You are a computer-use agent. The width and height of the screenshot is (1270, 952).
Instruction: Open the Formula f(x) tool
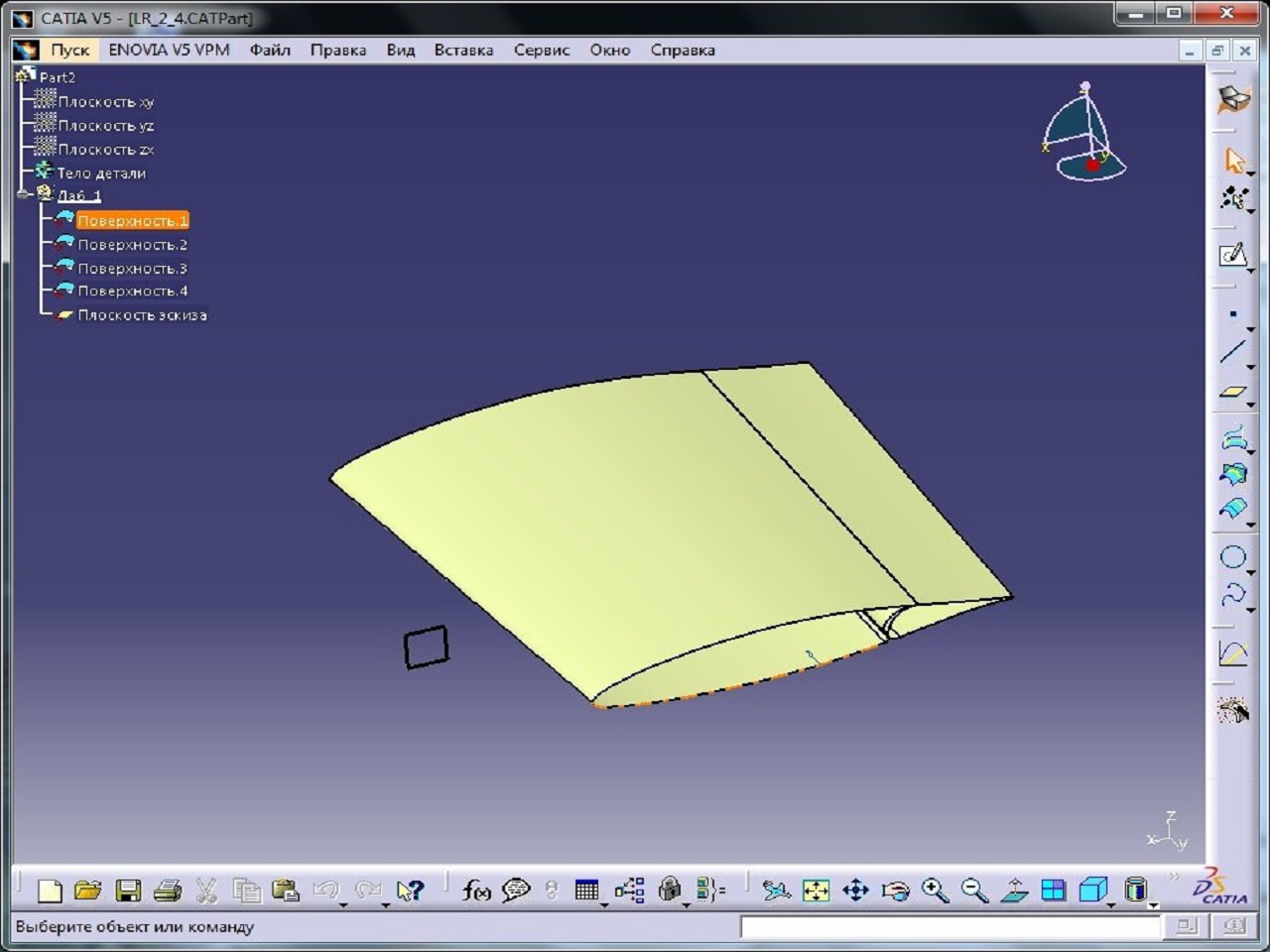tap(476, 891)
